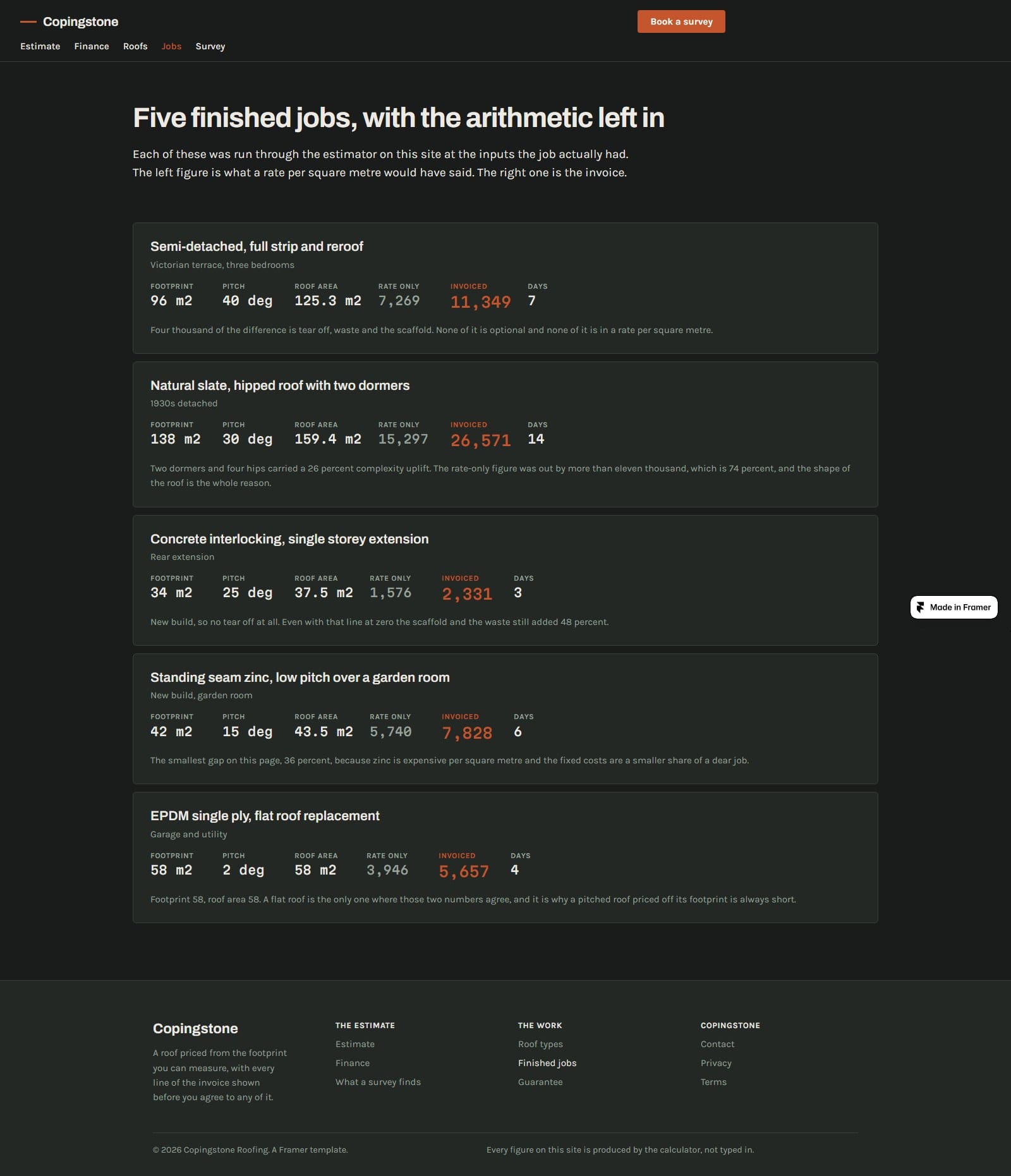The height and width of the screenshot is (1176, 1011).
Task: Click the orange dash logo beside Copingstone
Action: point(28,21)
